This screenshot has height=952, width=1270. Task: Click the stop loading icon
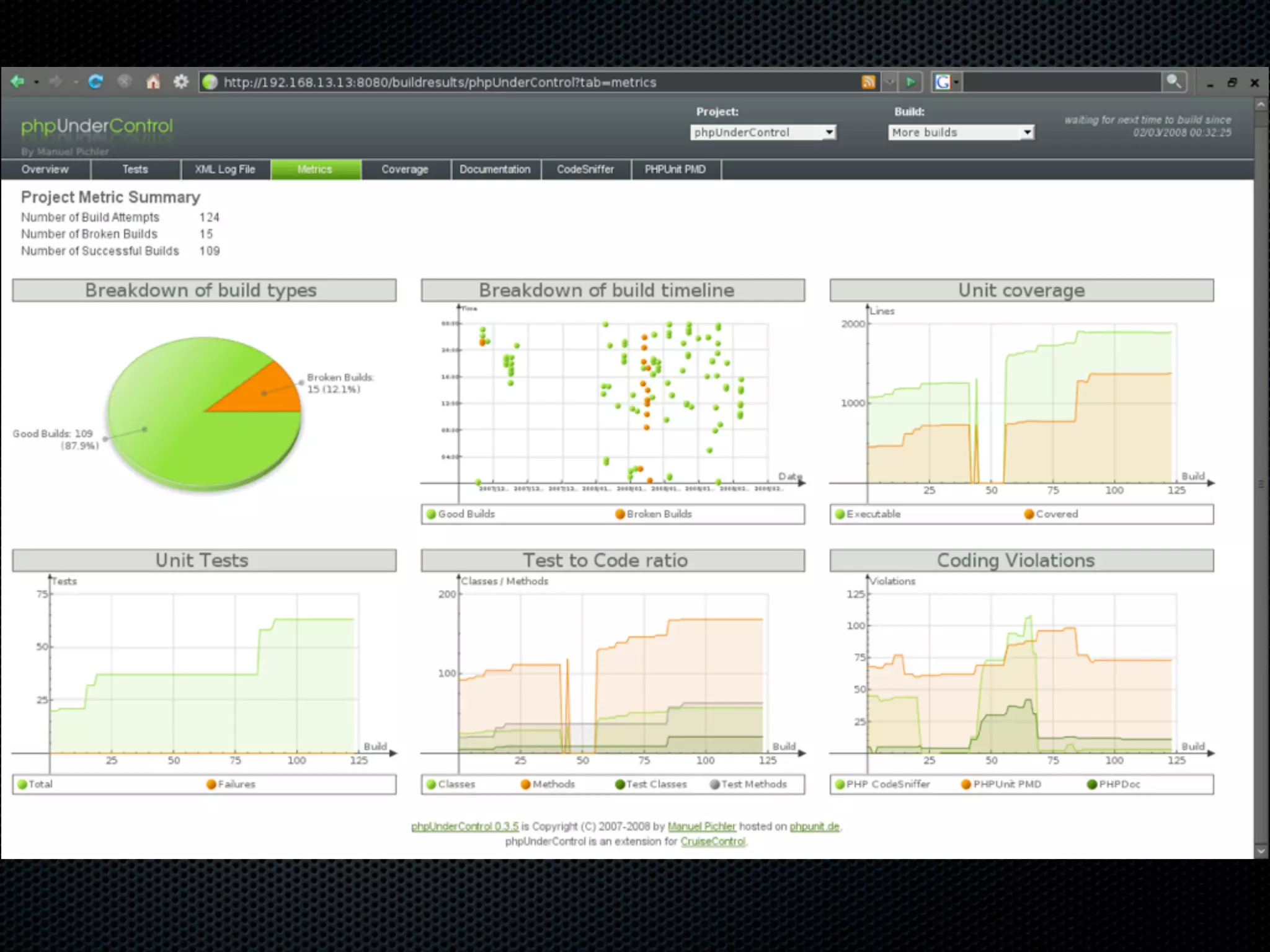124,82
